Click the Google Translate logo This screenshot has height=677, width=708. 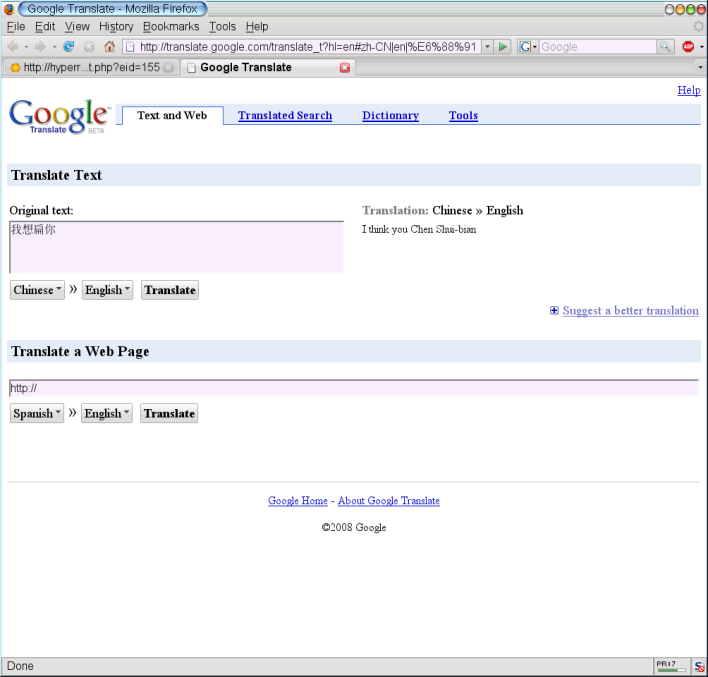(x=59, y=116)
